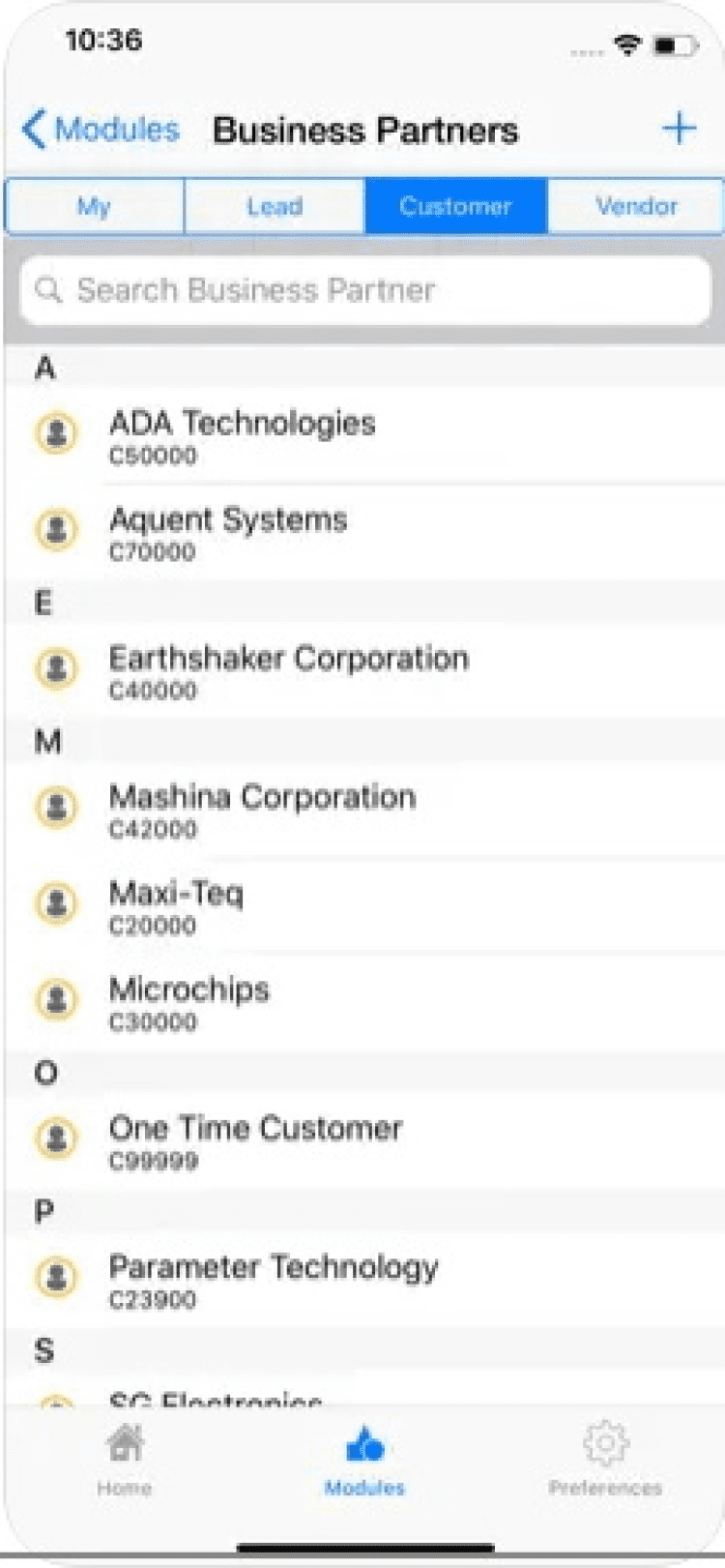Click the search magnifier icon

click(48, 289)
